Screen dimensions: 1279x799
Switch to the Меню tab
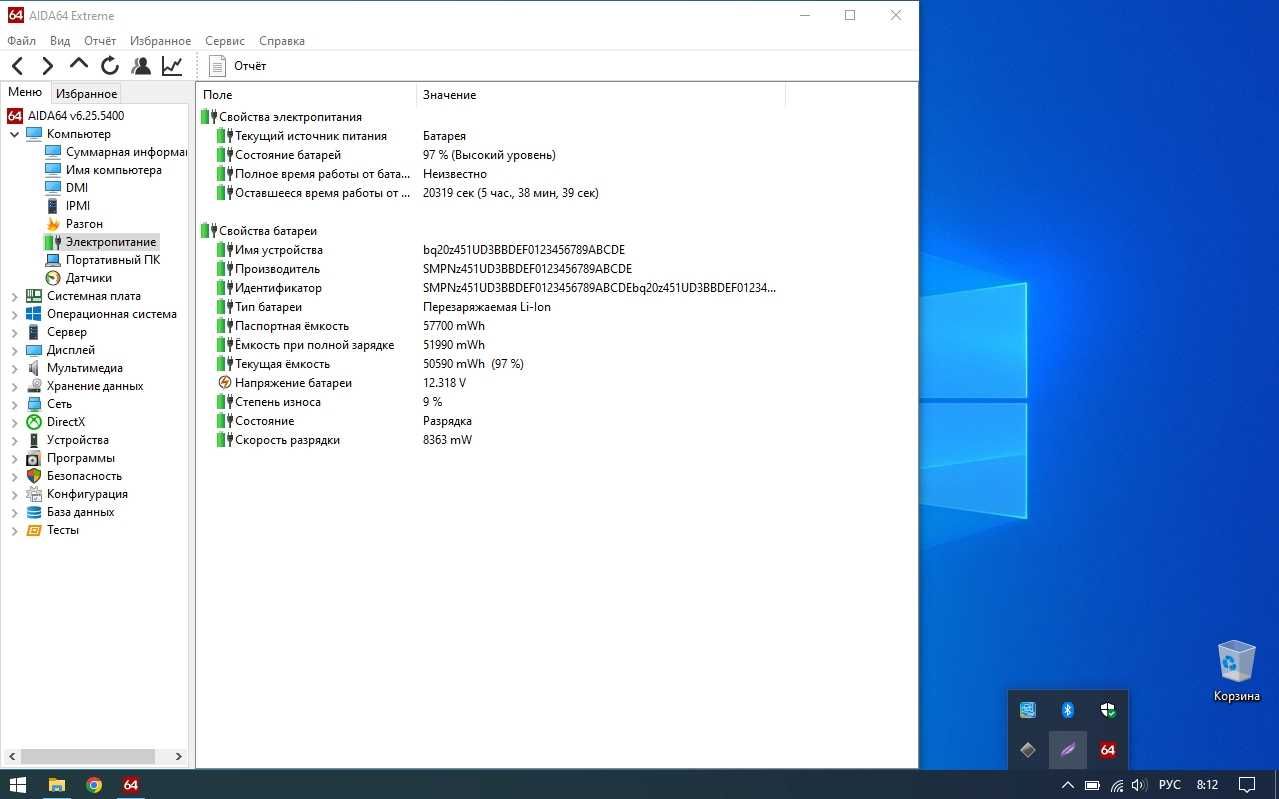point(25,92)
